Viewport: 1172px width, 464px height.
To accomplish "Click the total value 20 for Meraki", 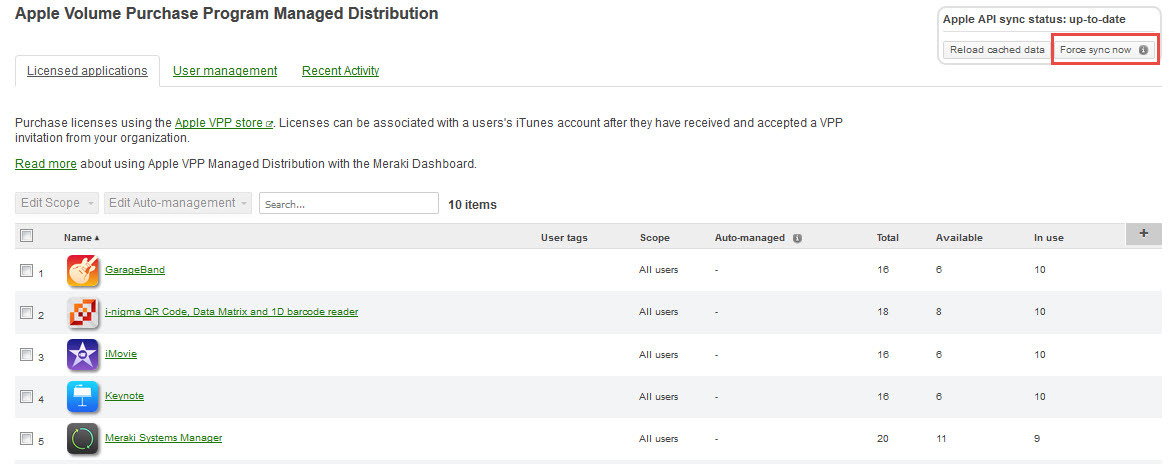I will pos(883,439).
